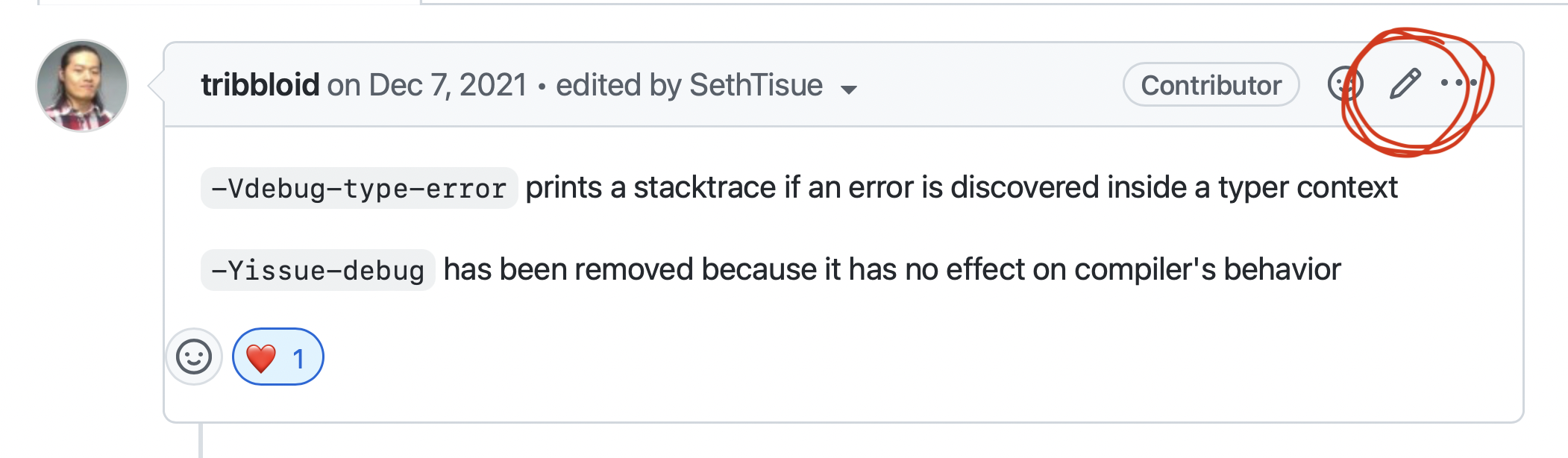Click the Contributor badge
Screen dimensions: 1568x458
click(x=1211, y=84)
